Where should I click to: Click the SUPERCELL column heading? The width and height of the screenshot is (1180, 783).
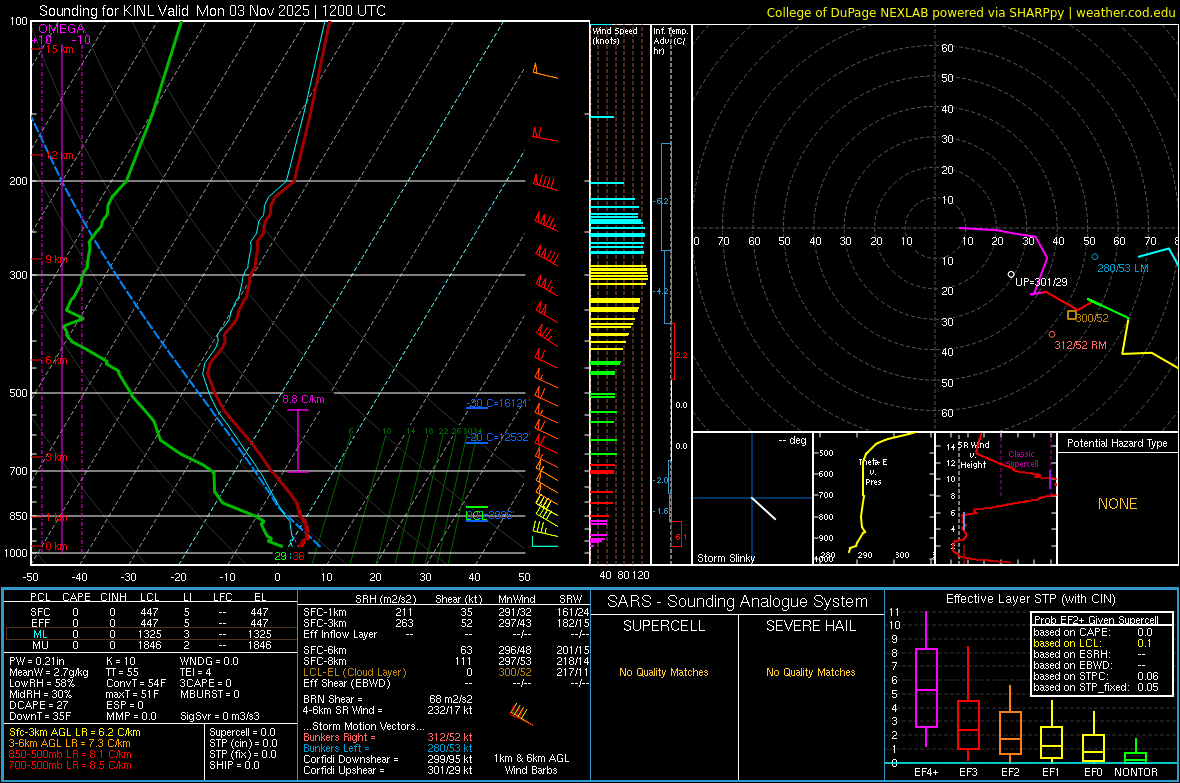tap(664, 626)
